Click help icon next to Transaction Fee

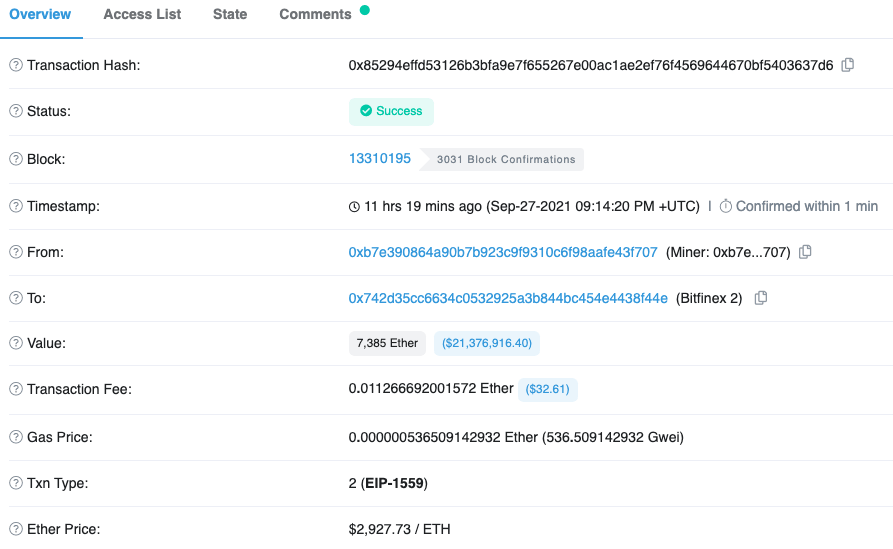click(x=16, y=389)
